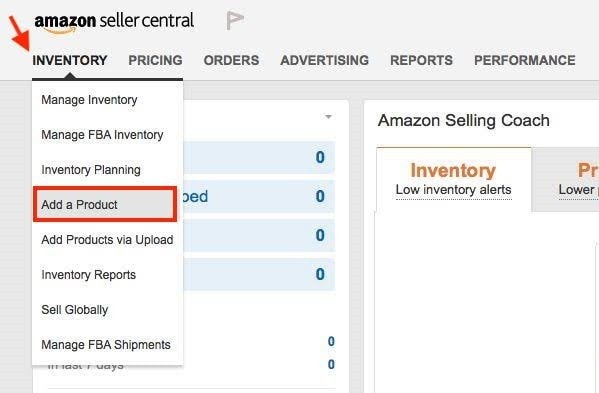Open the ADVERTISING menu
This screenshot has width=599, height=393.
pyautogui.click(x=324, y=60)
